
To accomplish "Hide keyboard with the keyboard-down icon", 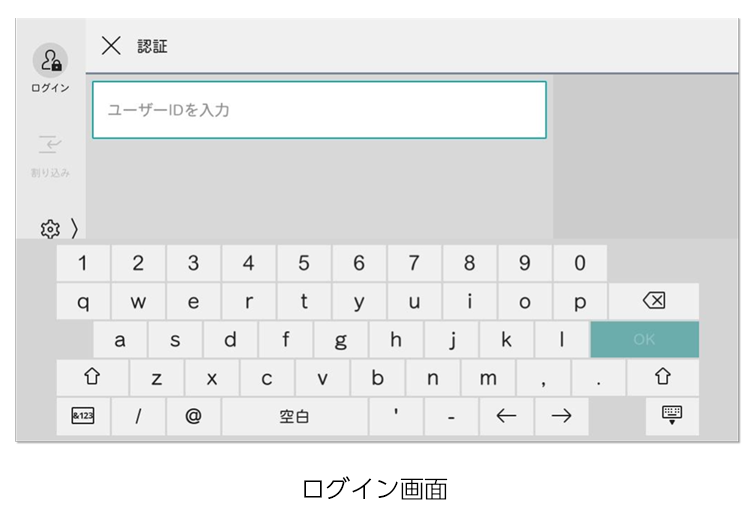I will click(672, 416).
